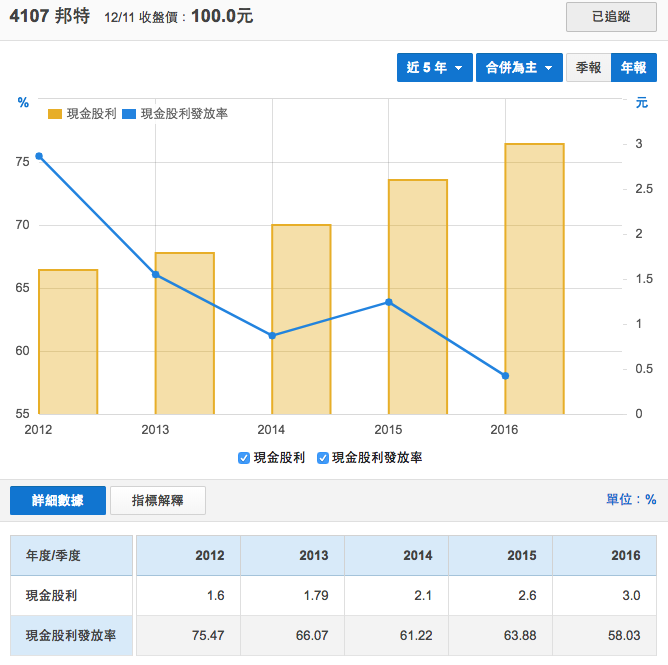Open the 近 5 年 period dropdown
The image size is (668, 665).
tap(433, 67)
